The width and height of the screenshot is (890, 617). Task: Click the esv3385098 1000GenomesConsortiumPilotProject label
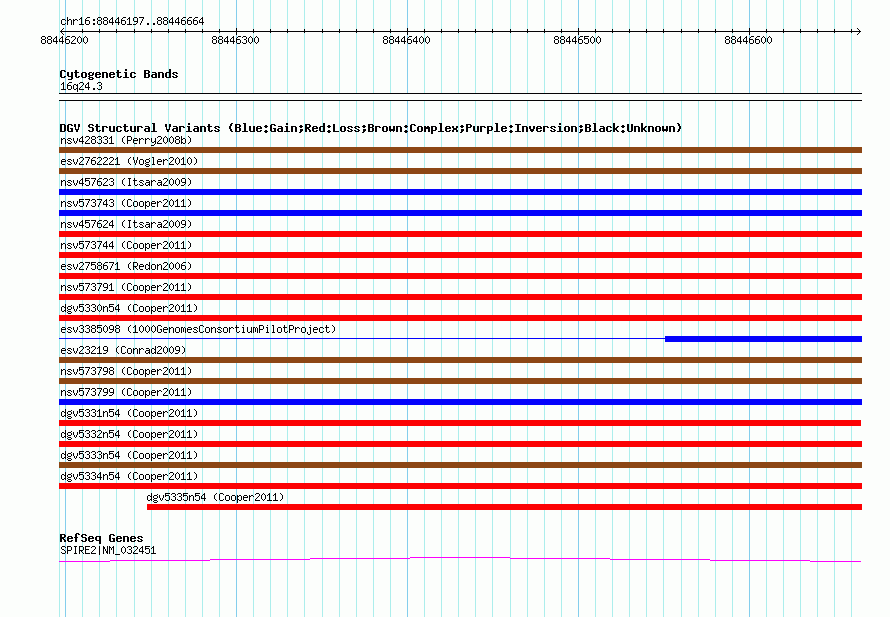point(198,329)
